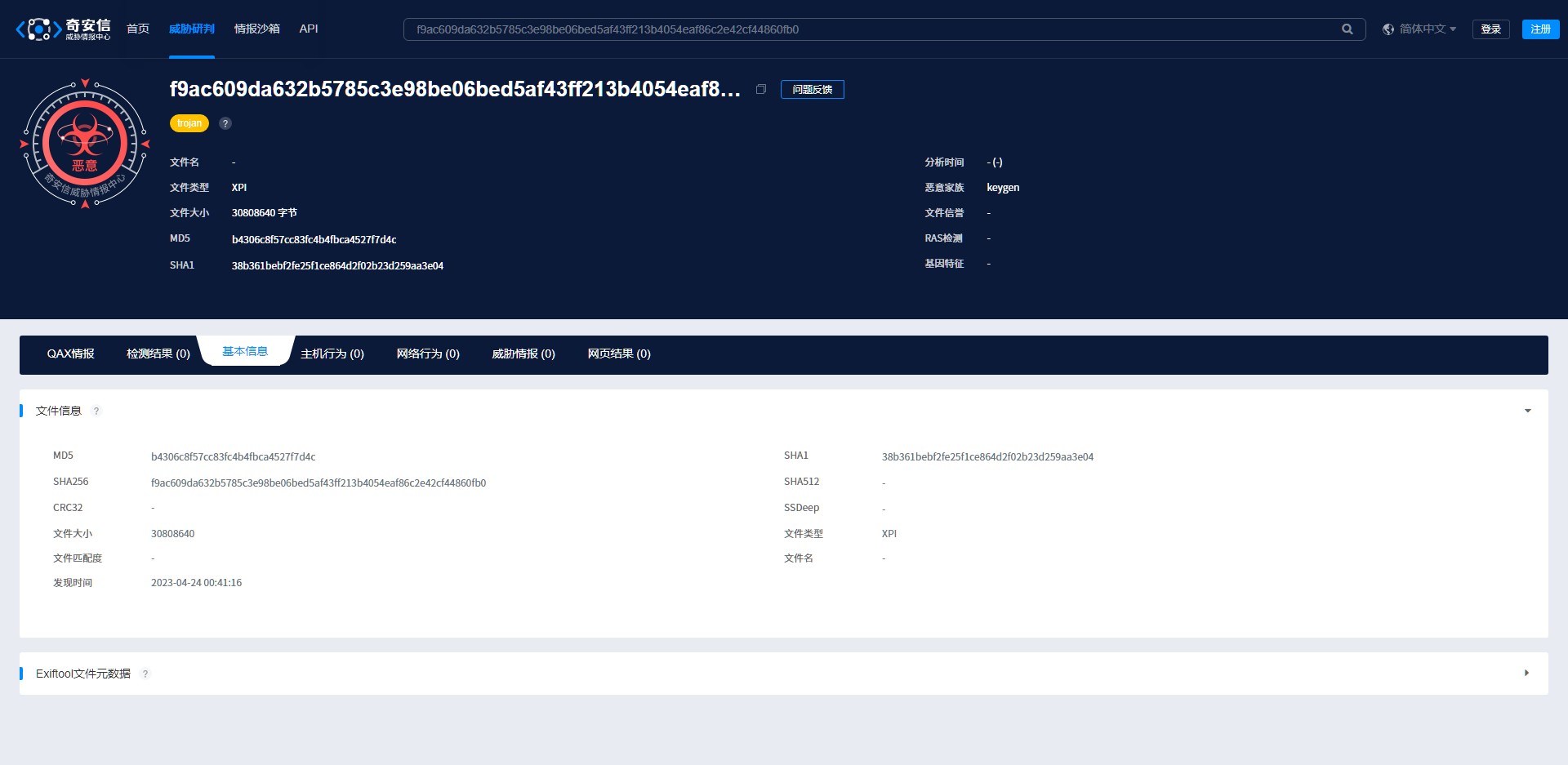Click the 文件信息 section title
The height and width of the screenshot is (765, 1568).
(x=59, y=411)
